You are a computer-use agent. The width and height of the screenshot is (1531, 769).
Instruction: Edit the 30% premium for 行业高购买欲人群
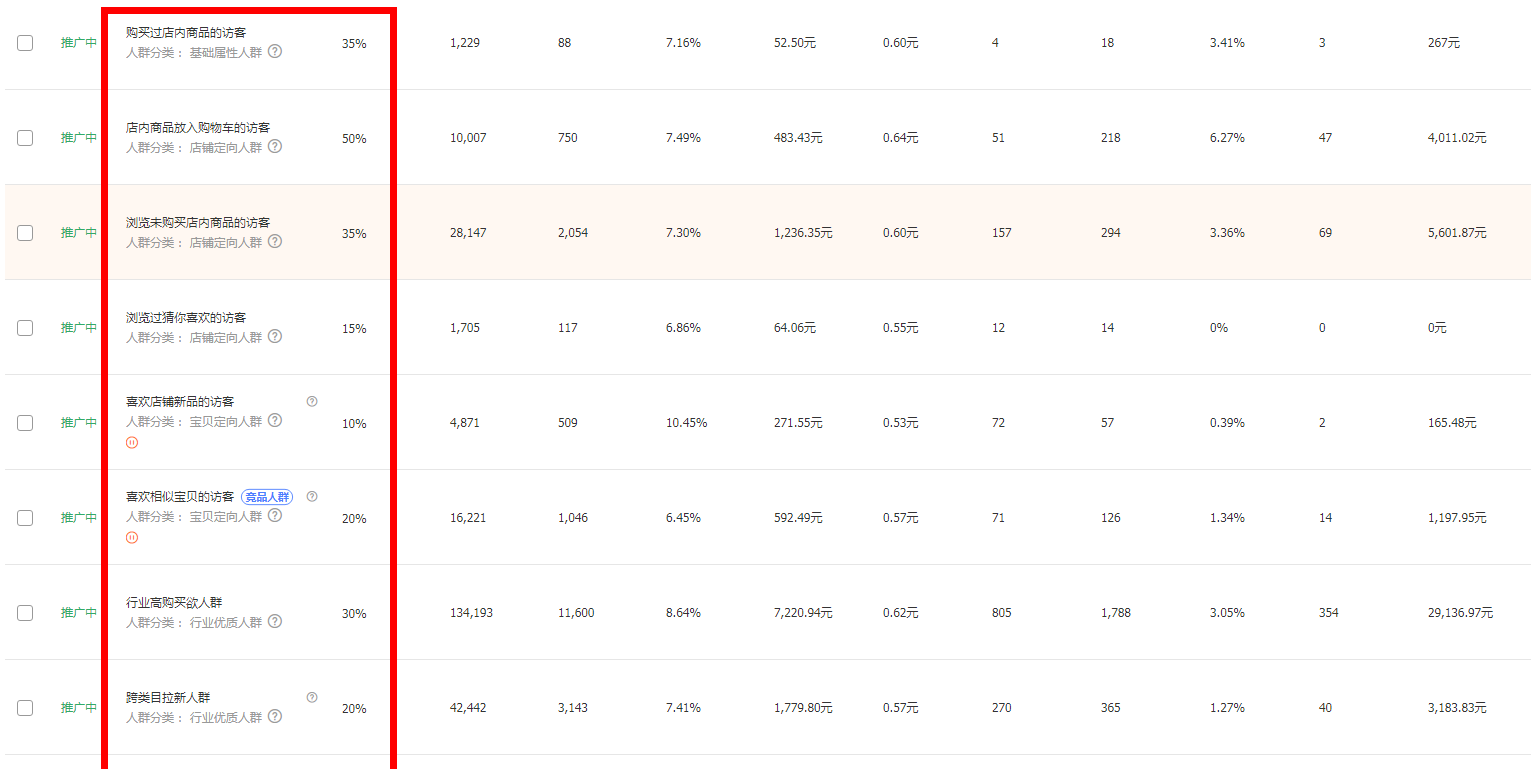[x=354, y=614]
